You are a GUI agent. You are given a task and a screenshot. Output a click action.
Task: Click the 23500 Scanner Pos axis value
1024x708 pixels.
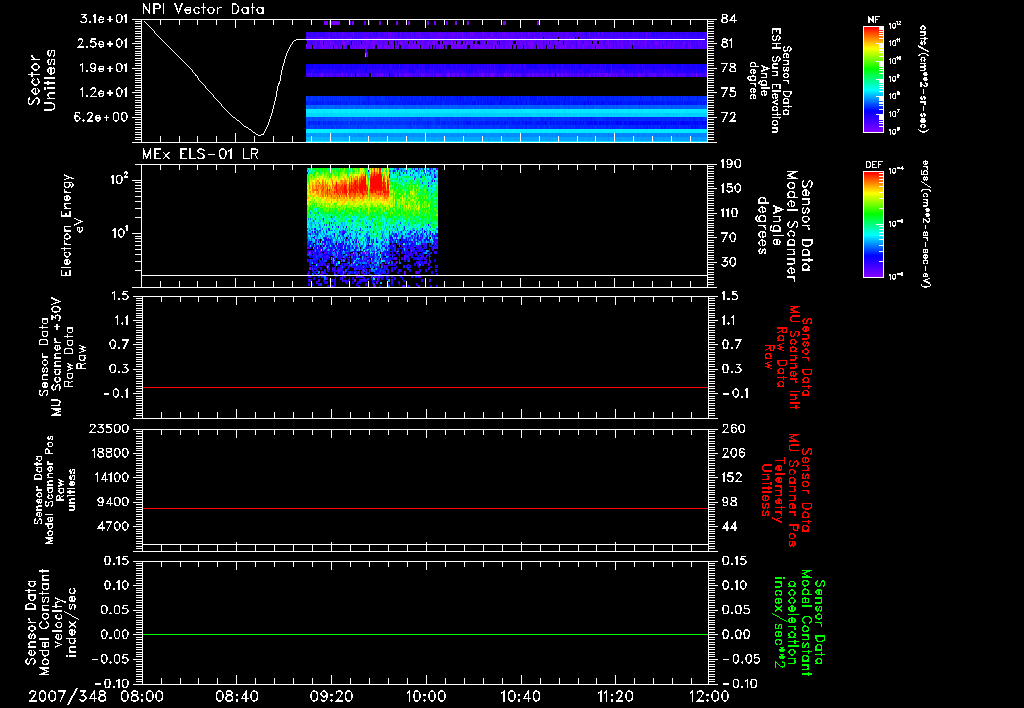[108, 429]
